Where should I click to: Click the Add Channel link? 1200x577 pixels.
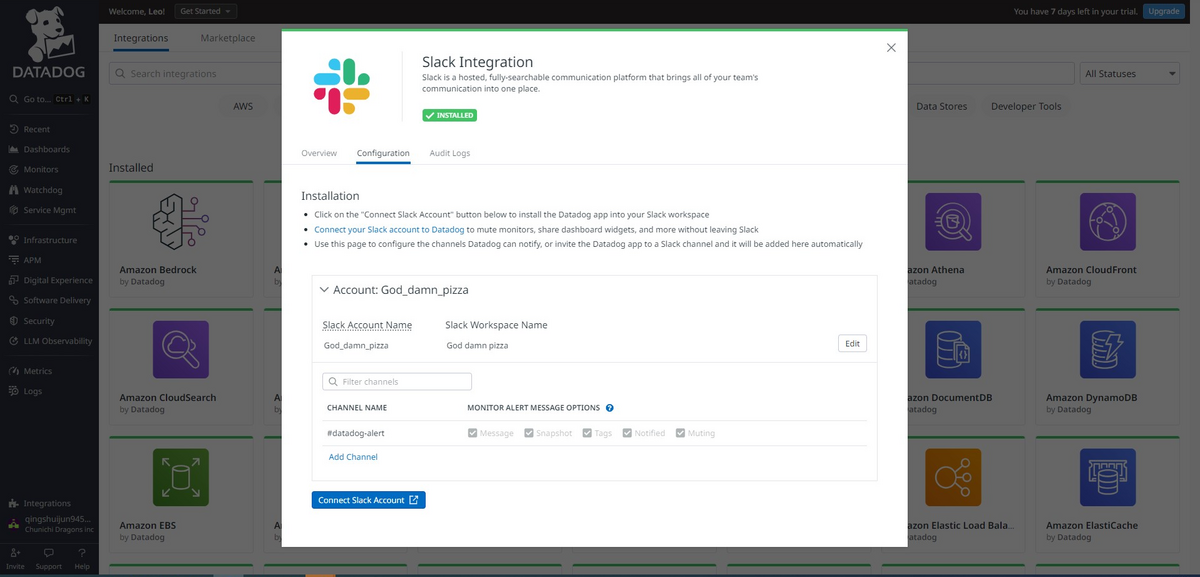pos(353,457)
